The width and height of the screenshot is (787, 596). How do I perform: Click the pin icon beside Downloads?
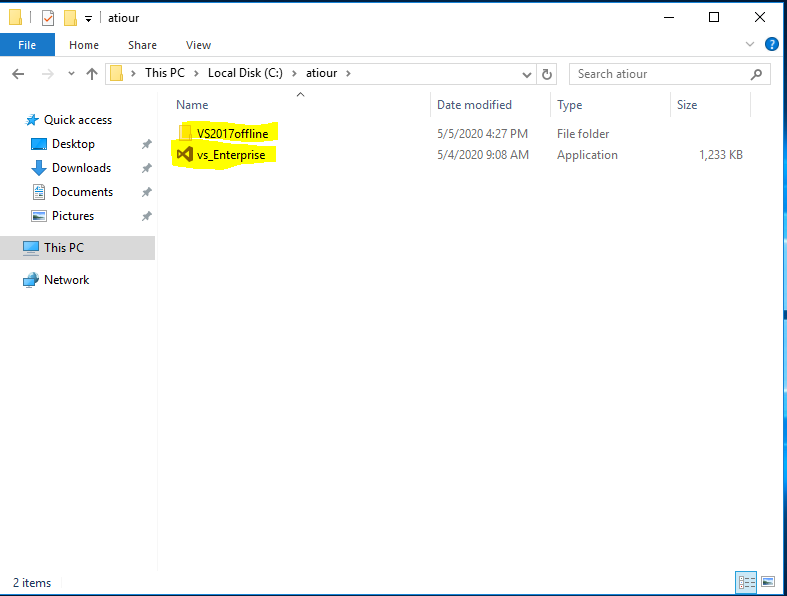146,168
